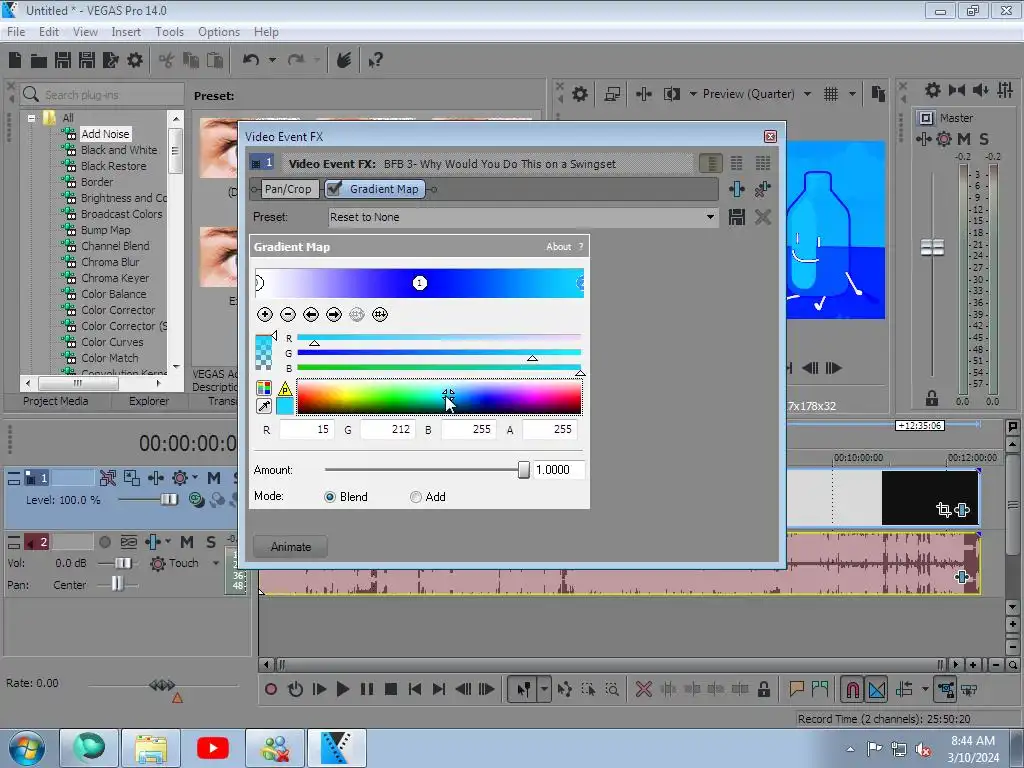Toggle the Gradient Map effect checkbox
This screenshot has width=1024, height=768.
click(334, 189)
